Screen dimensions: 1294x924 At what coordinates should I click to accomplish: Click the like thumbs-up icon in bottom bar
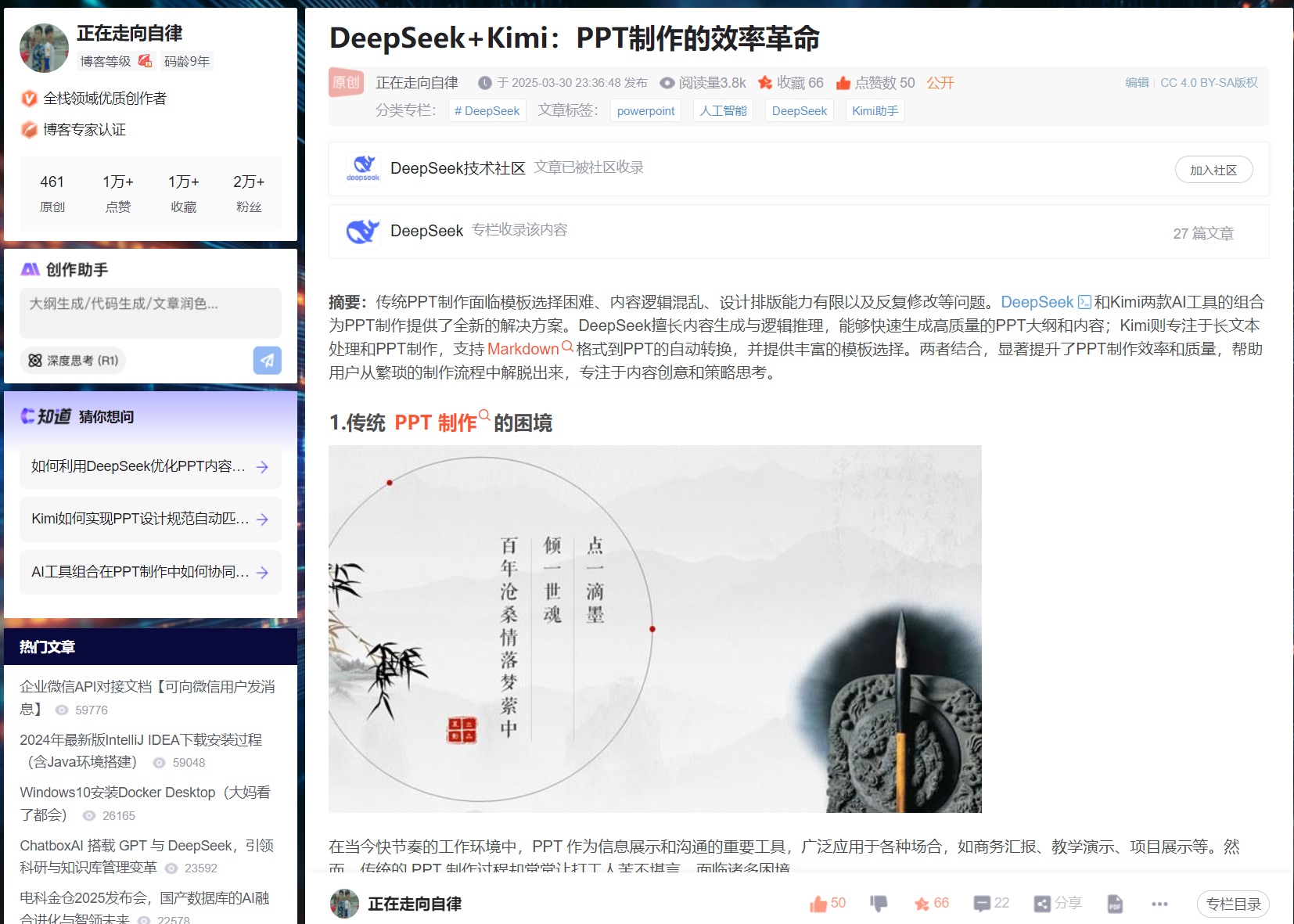click(x=818, y=904)
